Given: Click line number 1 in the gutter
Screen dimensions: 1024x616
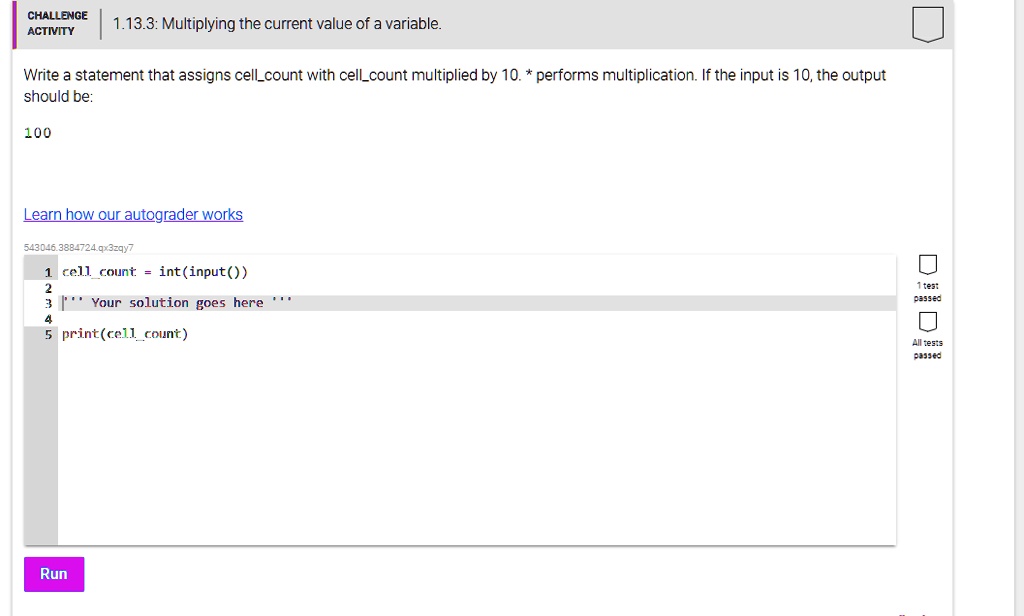Looking at the screenshot, I should (47, 271).
